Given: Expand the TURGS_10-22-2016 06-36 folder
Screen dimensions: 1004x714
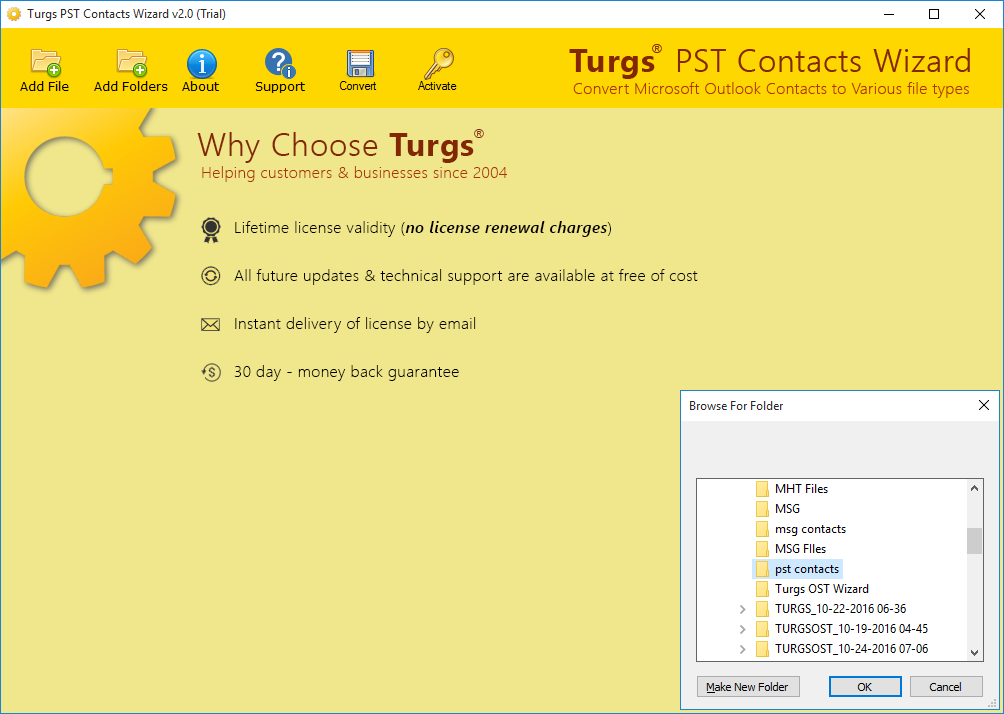Looking at the screenshot, I should [742, 609].
